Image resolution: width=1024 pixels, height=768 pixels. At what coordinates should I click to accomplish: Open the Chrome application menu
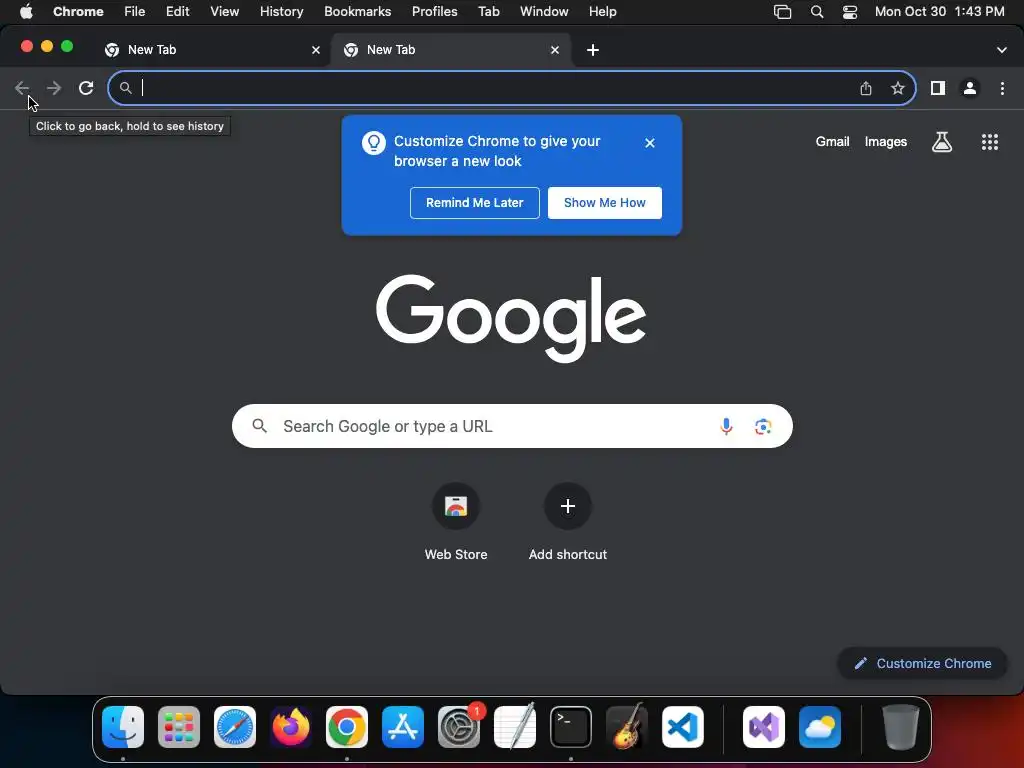78,12
